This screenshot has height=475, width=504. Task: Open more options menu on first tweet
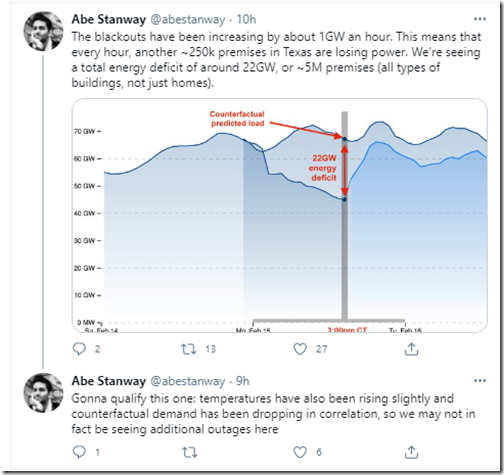[480, 19]
